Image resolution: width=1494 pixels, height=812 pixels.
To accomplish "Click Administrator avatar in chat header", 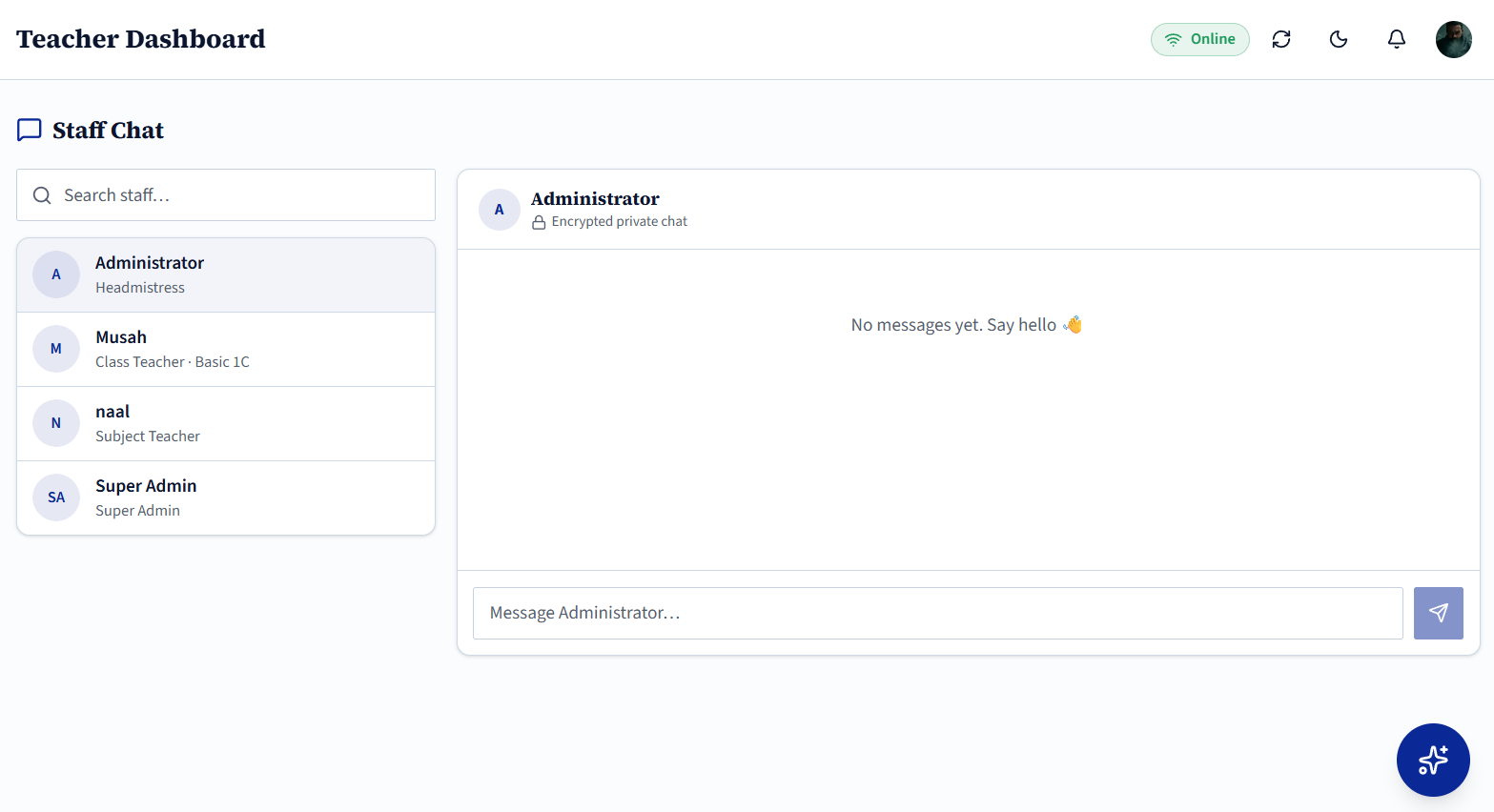I will coord(500,210).
